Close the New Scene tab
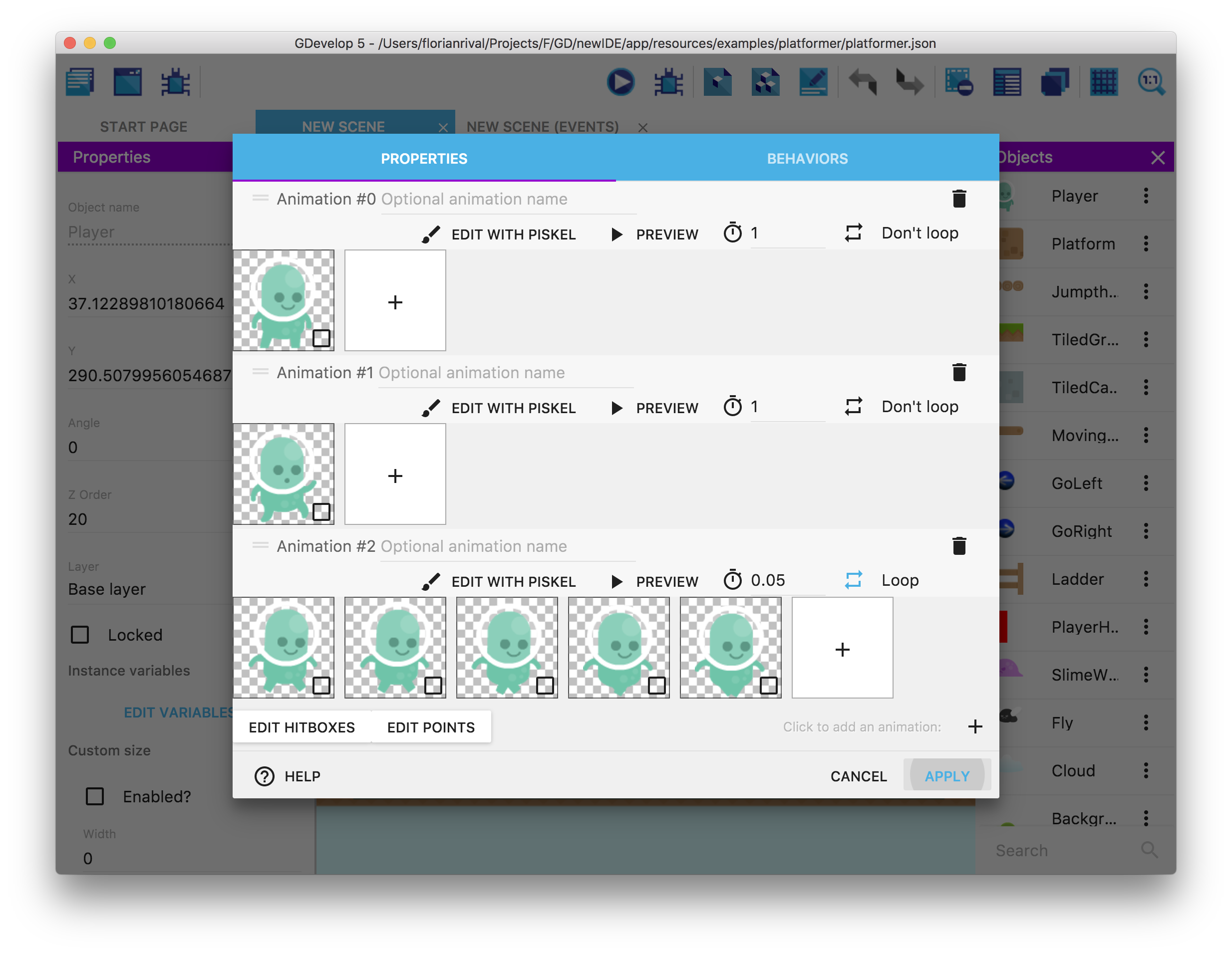This screenshot has width=1232, height=954. click(x=443, y=127)
